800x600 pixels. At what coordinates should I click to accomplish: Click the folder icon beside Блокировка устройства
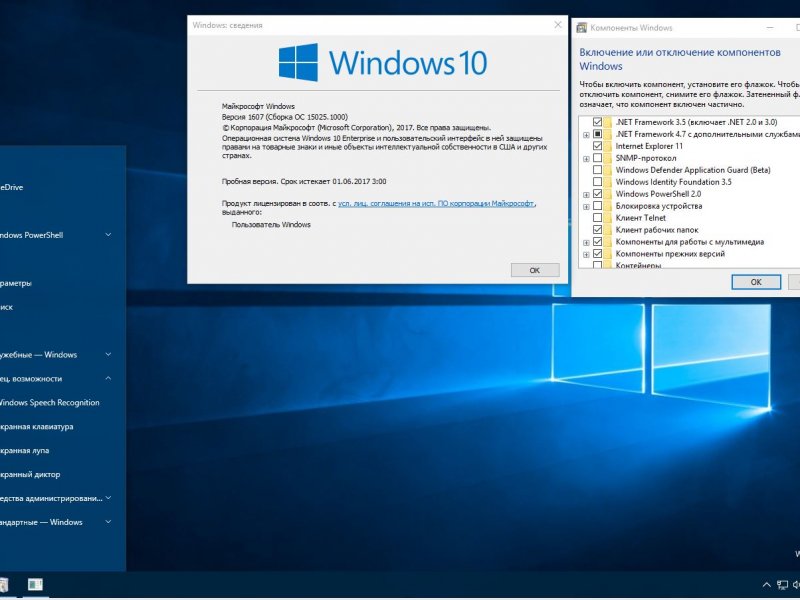point(608,206)
